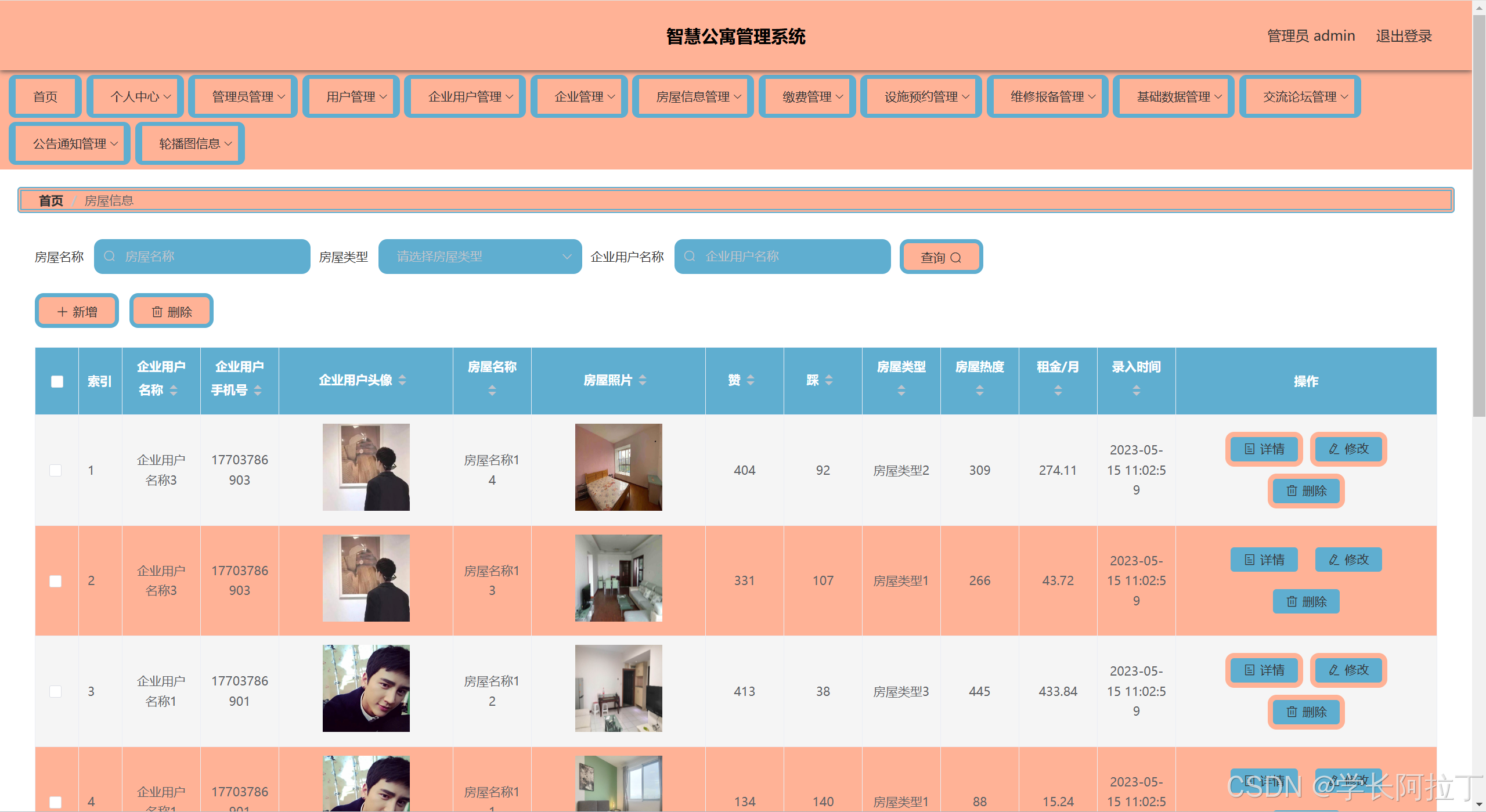Click inside the 房屋名称 search field
The height and width of the screenshot is (812, 1486).
(202, 256)
